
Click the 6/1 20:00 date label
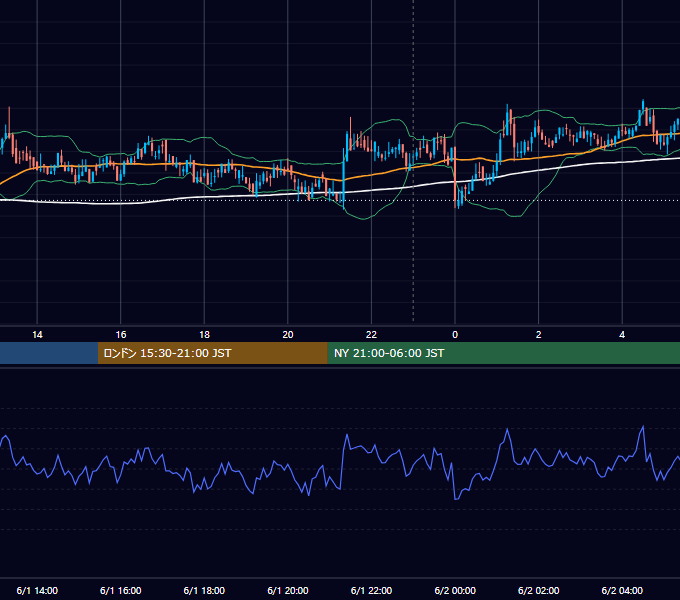pos(288,590)
